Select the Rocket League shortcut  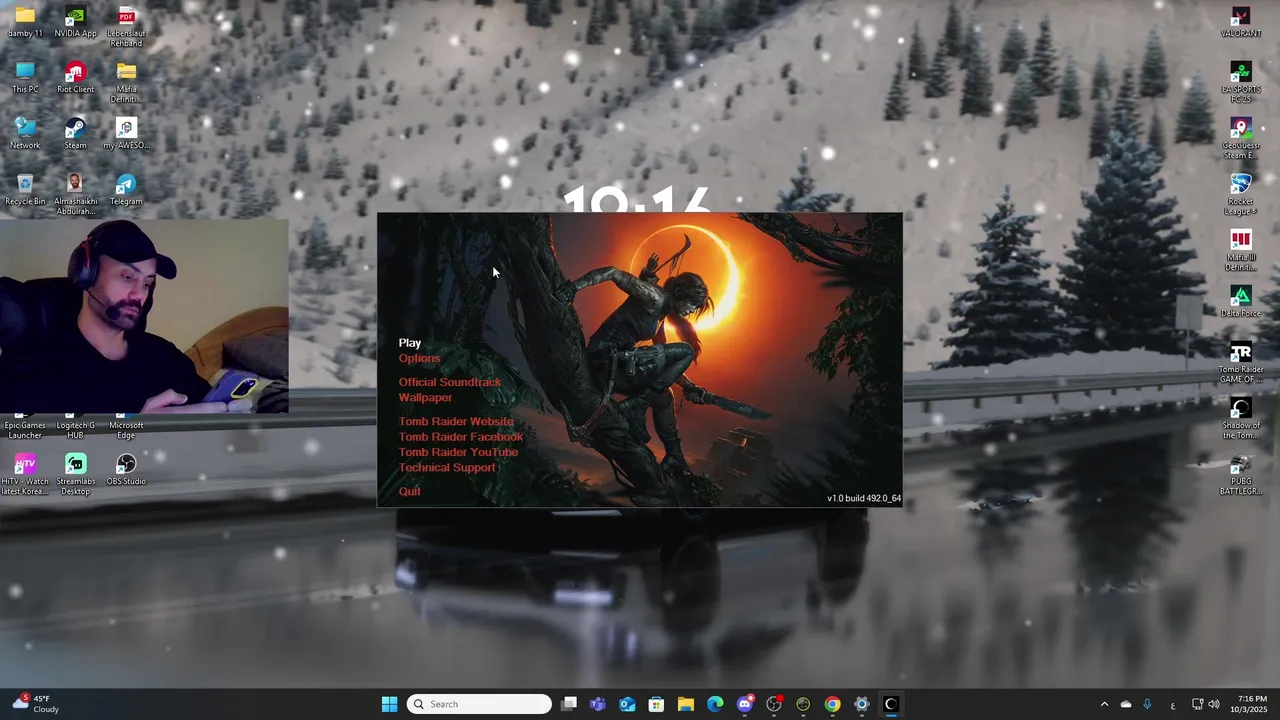coord(1241,195)
